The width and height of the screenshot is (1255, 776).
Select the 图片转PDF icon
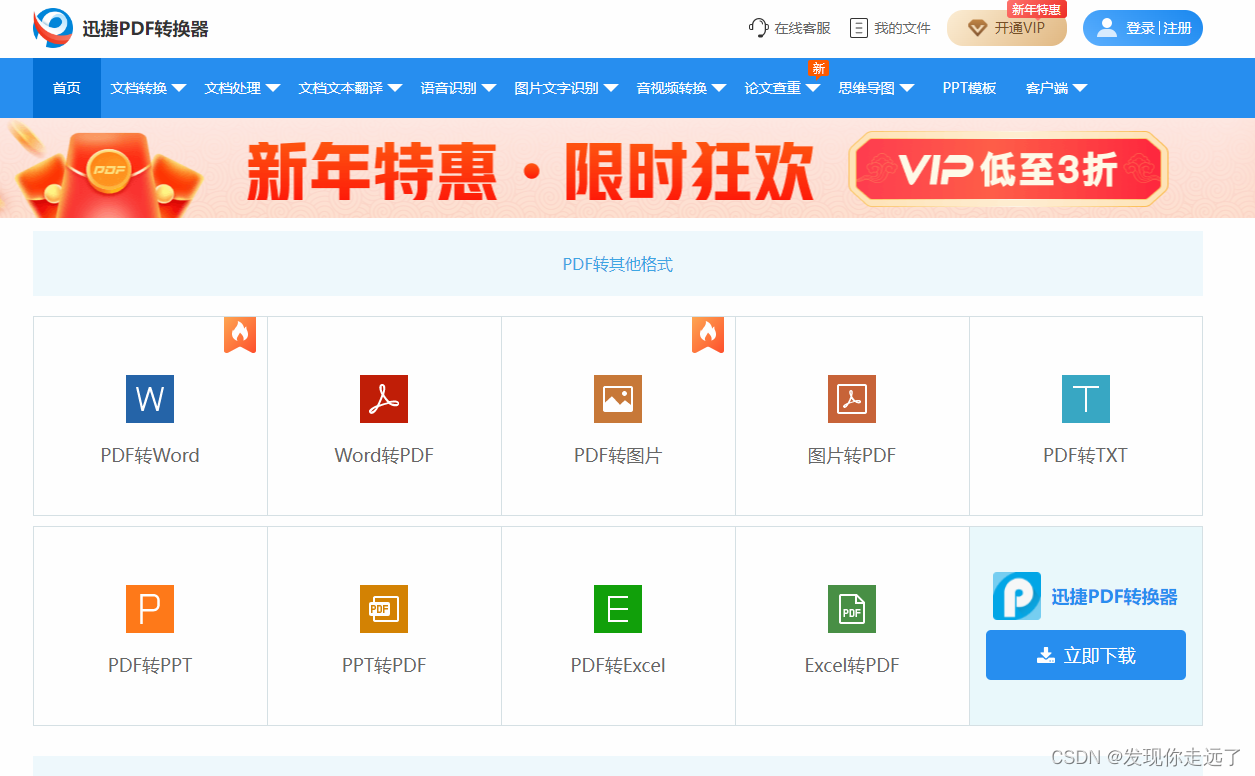[852, 399]
